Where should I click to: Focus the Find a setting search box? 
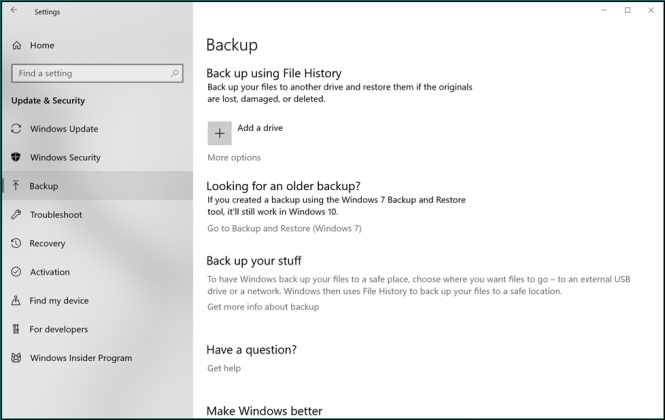tap(88, 73)
